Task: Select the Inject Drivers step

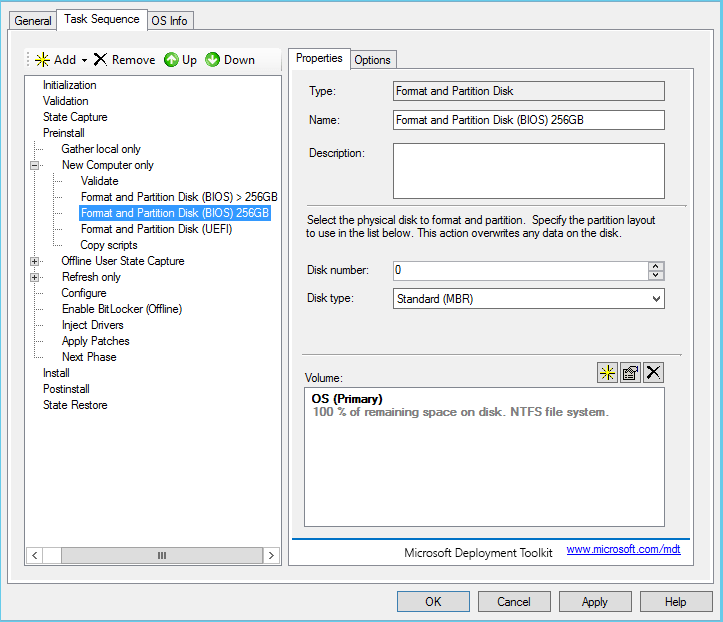Action: point(93,325)
